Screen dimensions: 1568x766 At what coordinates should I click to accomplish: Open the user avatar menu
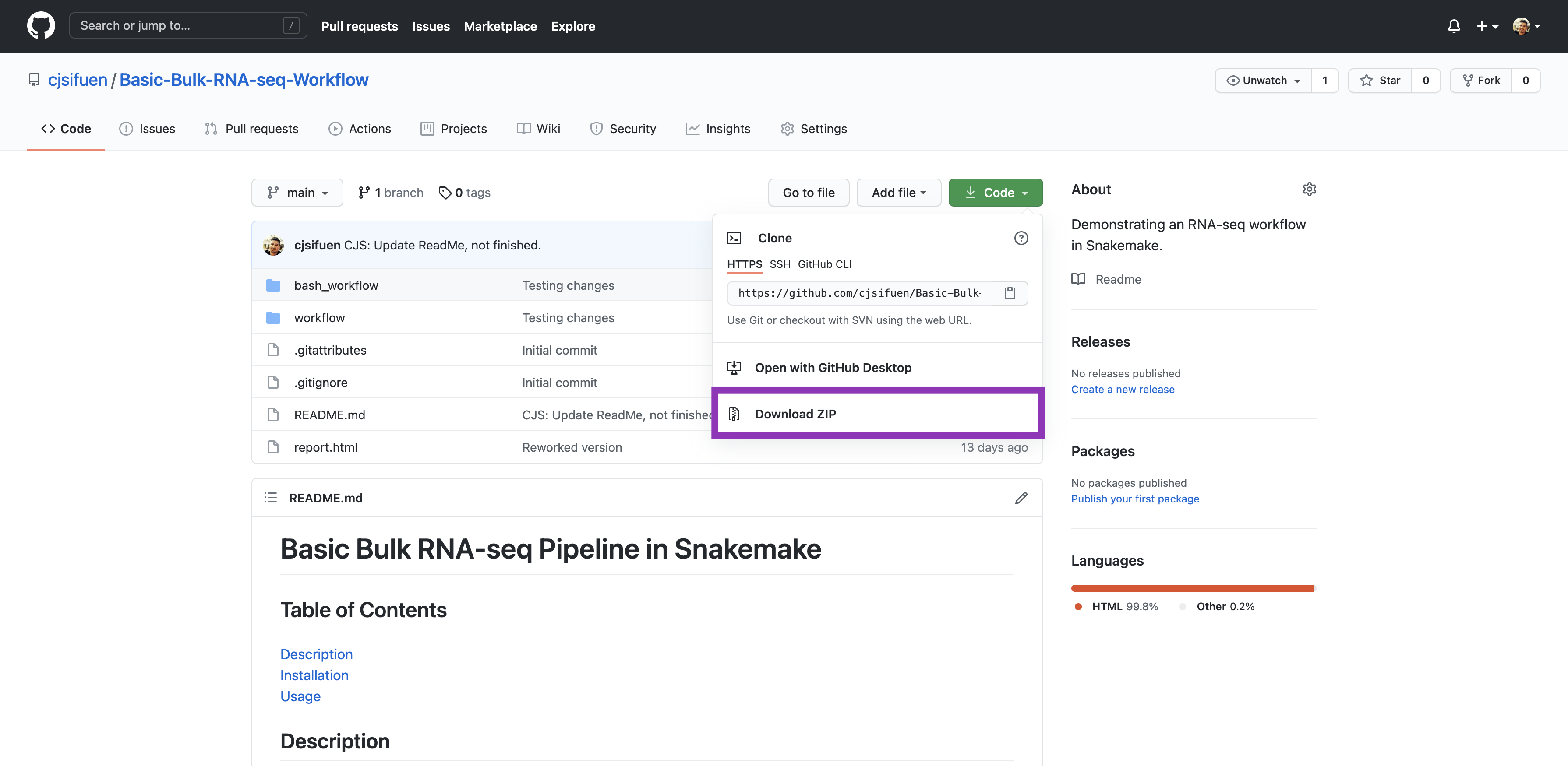1526,26
